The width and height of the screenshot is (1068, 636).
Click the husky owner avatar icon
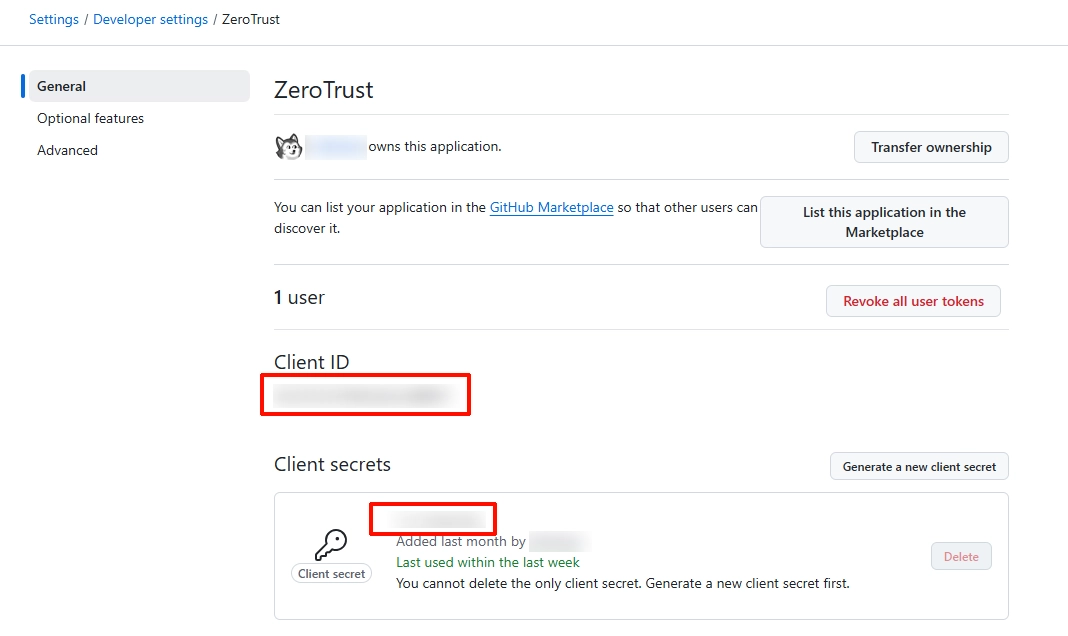click(x=288, y=147)
